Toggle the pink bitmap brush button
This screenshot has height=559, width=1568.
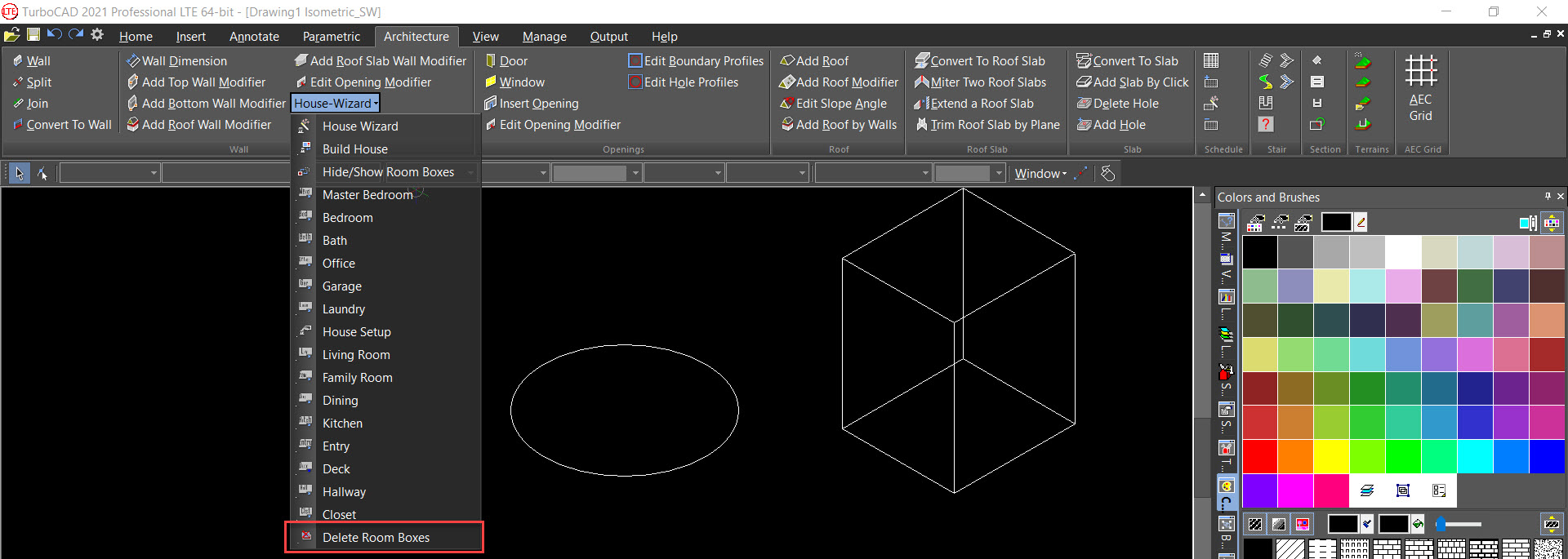coord(1303,524)
